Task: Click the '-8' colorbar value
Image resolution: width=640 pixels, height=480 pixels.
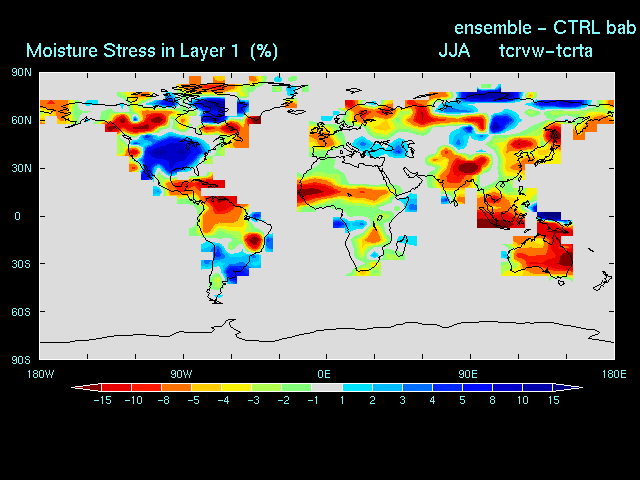Action: point(164,400)
